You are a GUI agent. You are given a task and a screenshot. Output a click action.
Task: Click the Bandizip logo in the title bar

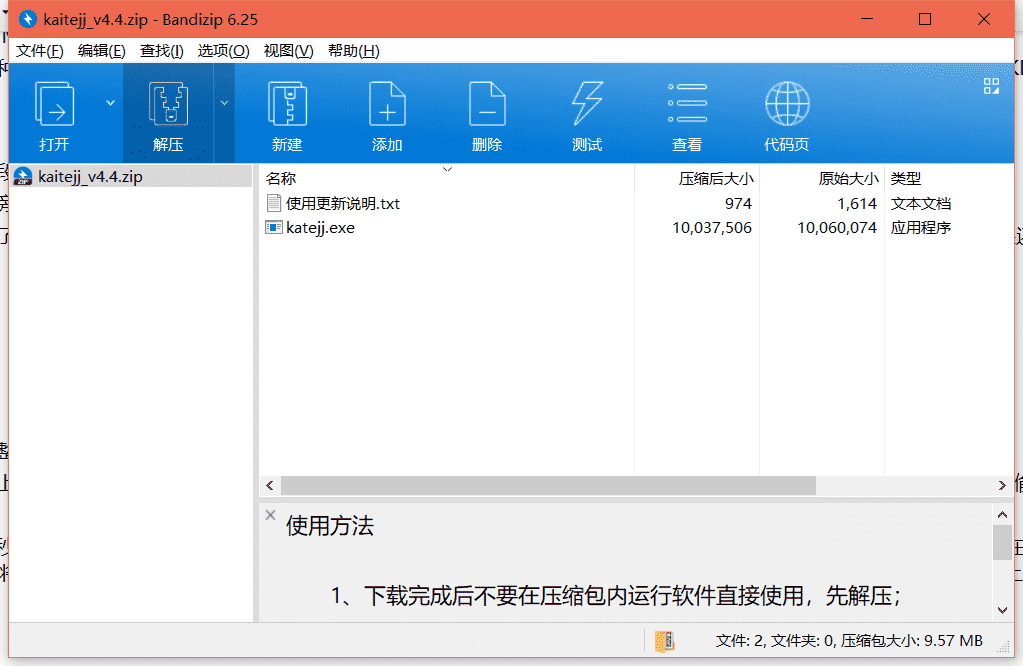coord(27,19)
